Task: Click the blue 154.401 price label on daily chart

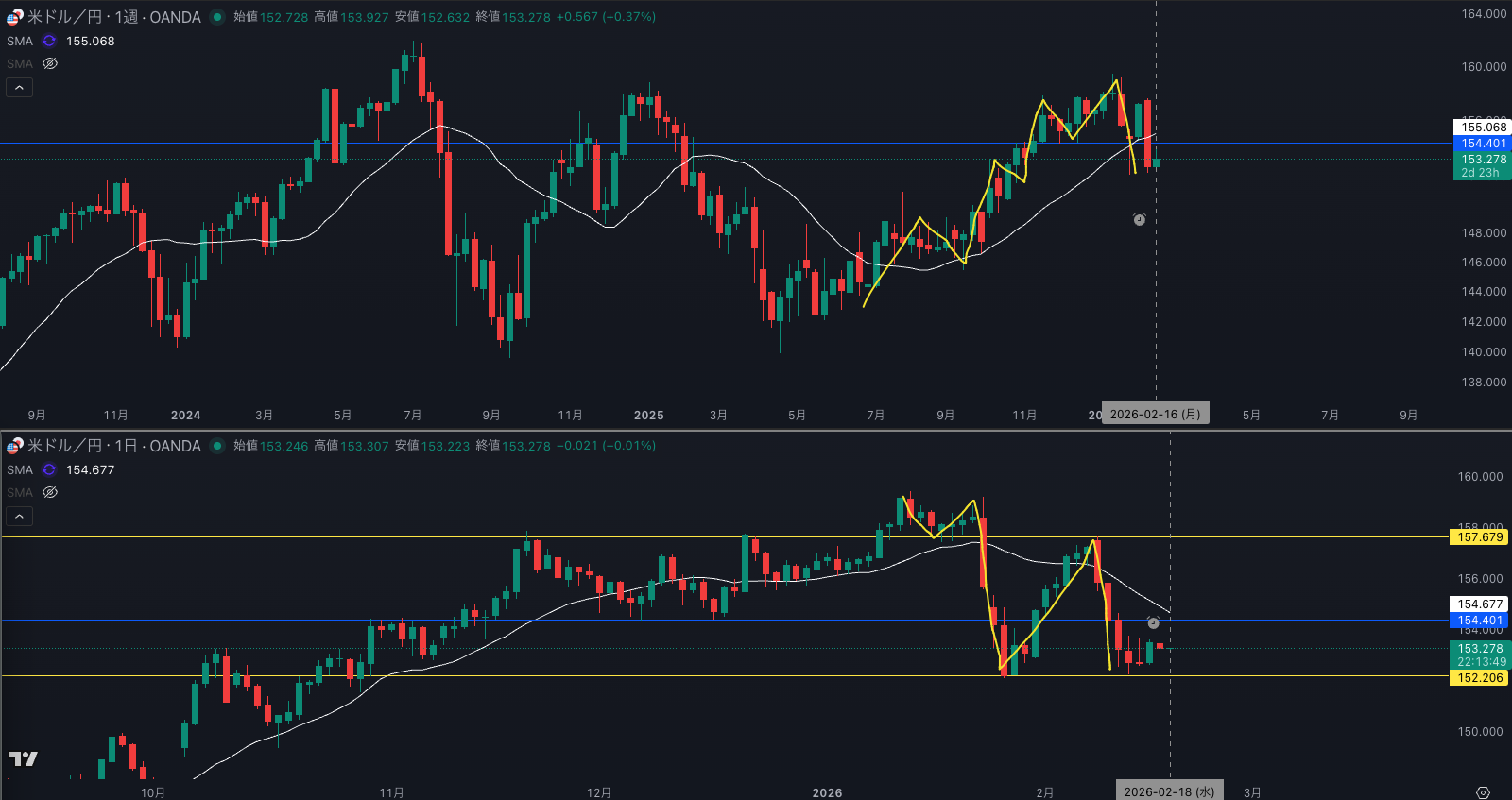Action: coord(1479,621)
